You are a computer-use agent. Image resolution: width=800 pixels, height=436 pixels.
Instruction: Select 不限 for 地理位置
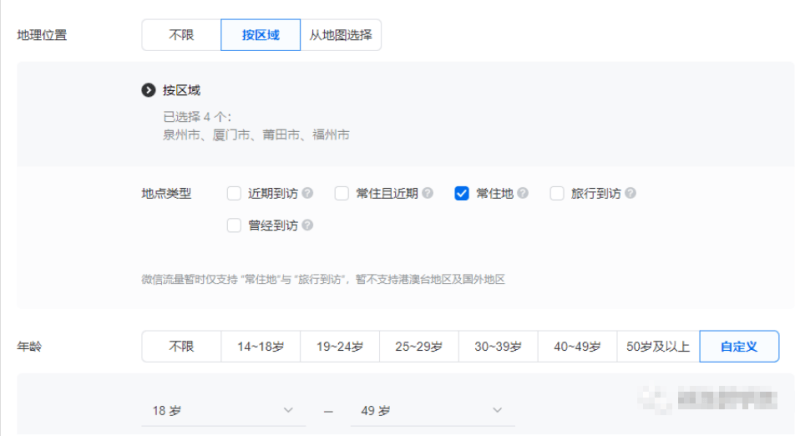click(181, 35)
